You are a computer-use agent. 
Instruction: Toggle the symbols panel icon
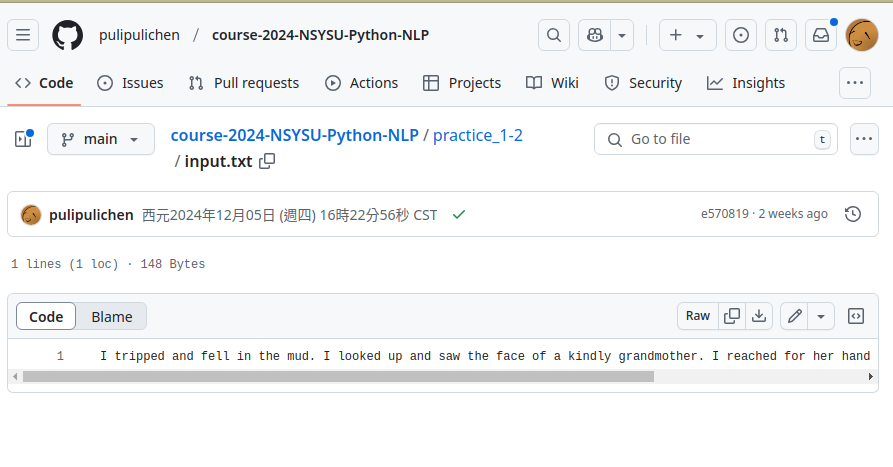click(855, 316)
